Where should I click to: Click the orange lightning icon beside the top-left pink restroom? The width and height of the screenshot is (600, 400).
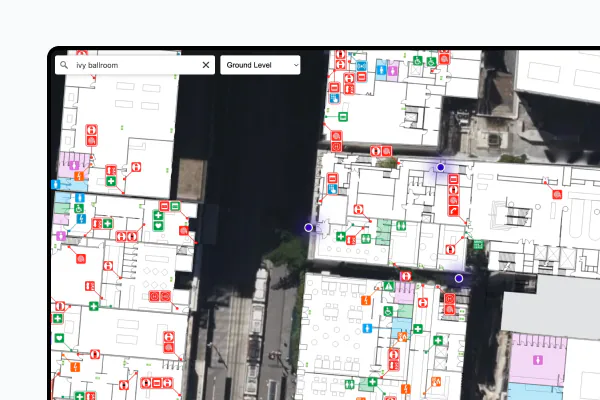click(x=79, y=176)
